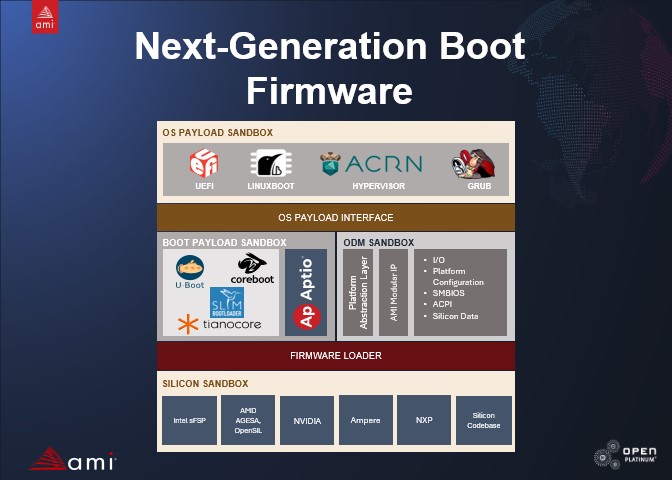This screenshot has height=480, width=672.
Task: Click the coreboot rabbit logo
Action: click(252, 268)
